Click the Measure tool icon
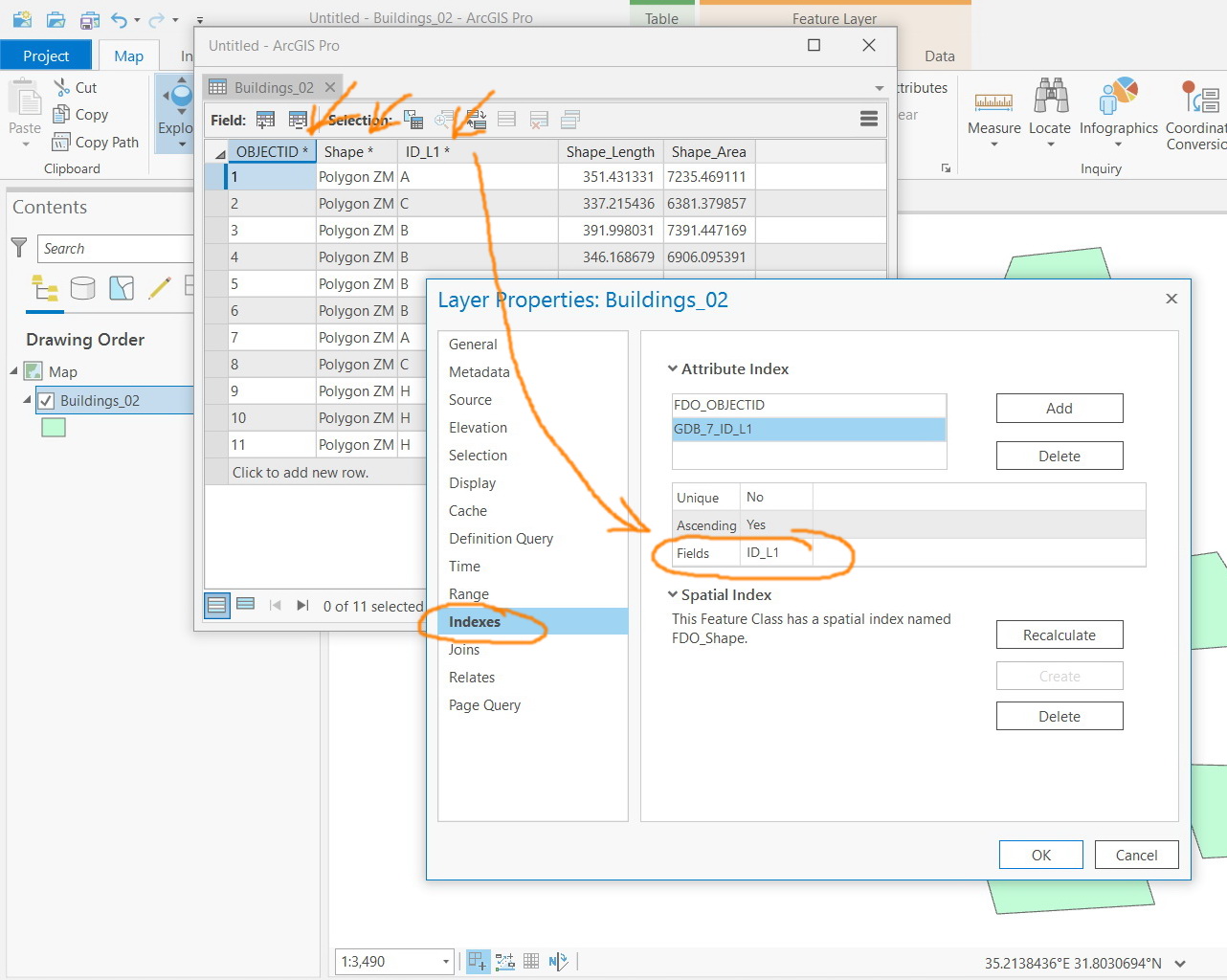1227x980 pixels. point(993,100)
